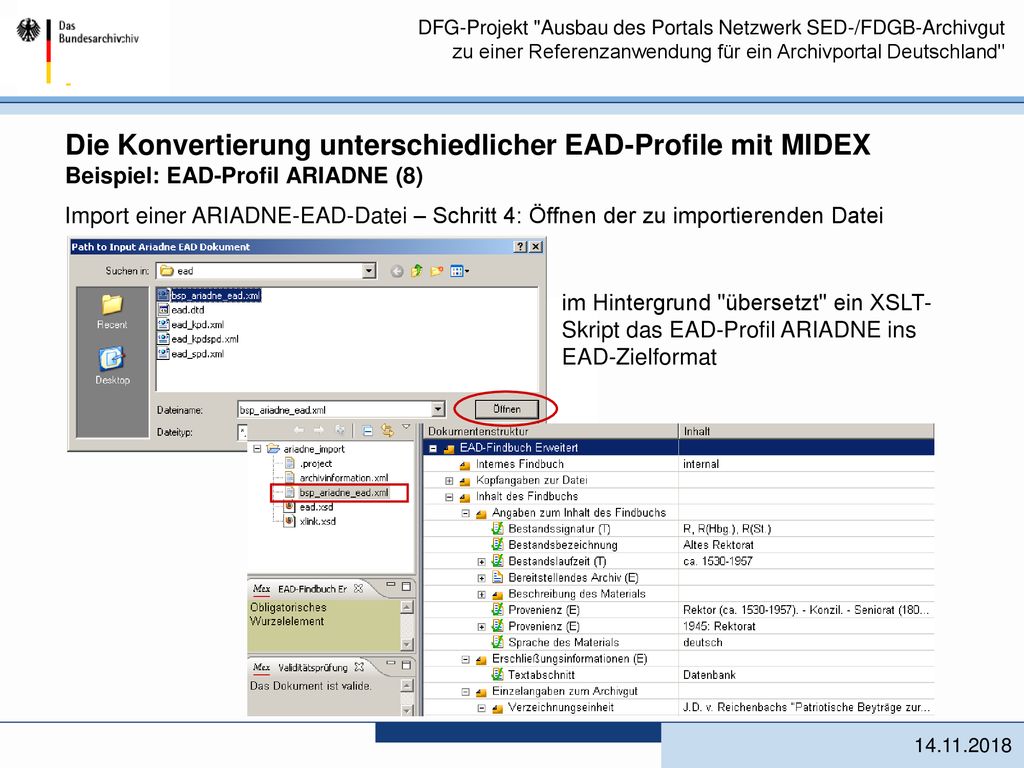Select file bsp_ariadne_ead.xml in file list

209,295
